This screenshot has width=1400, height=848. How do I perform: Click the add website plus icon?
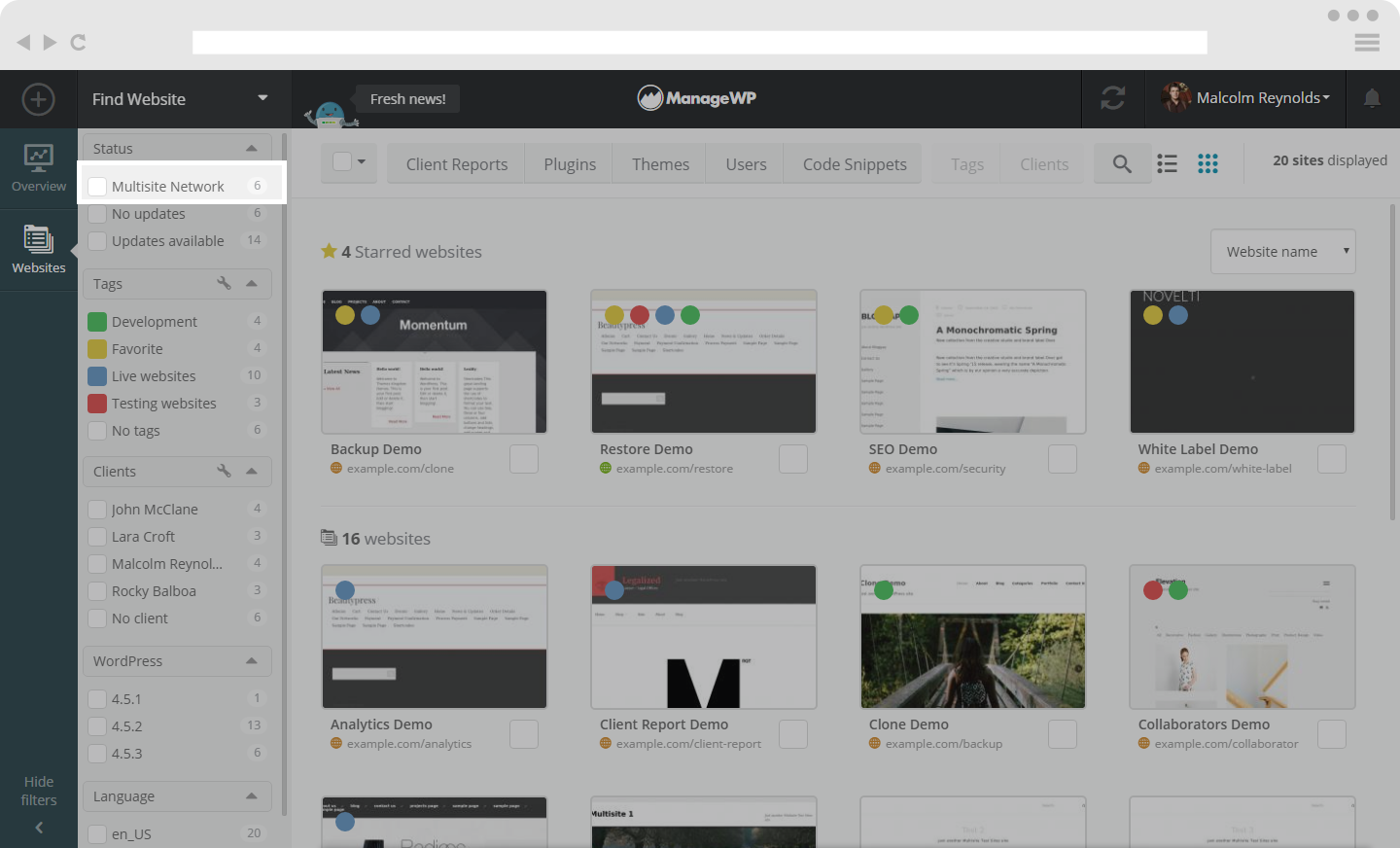click(x=38, y=99)
